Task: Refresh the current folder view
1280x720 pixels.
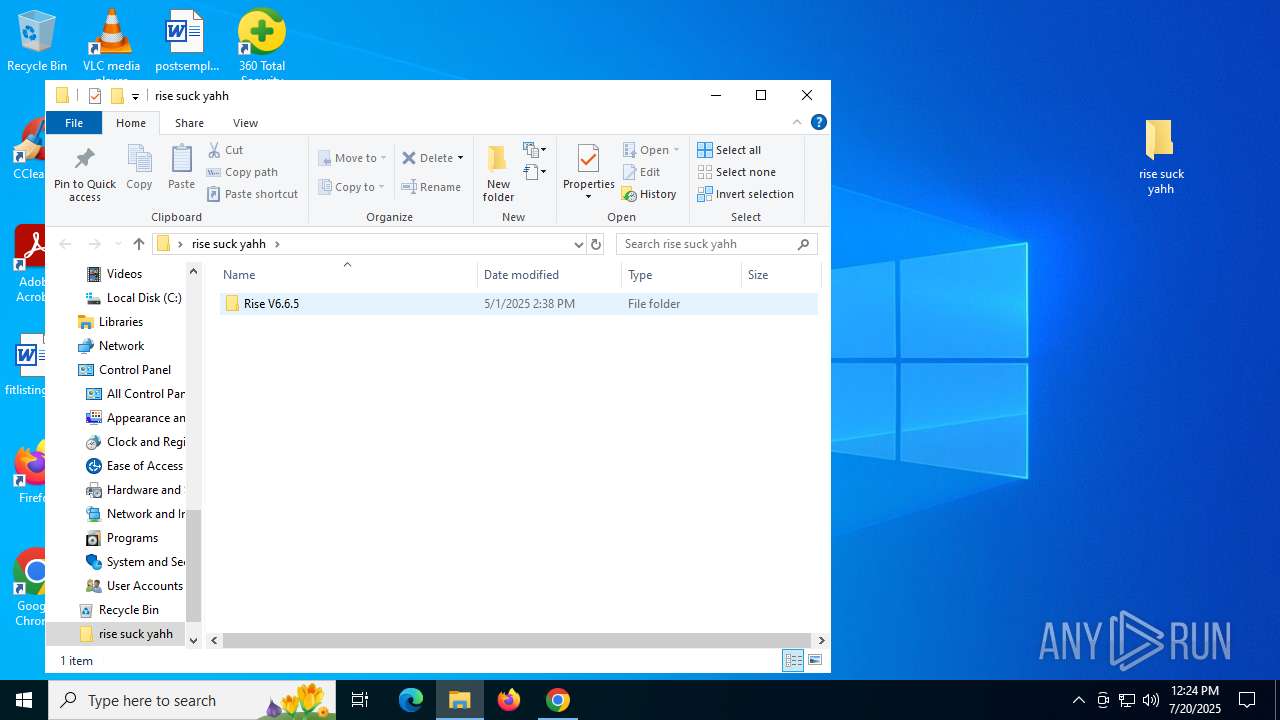Action: pyautogui.click(x=596, y=244)
